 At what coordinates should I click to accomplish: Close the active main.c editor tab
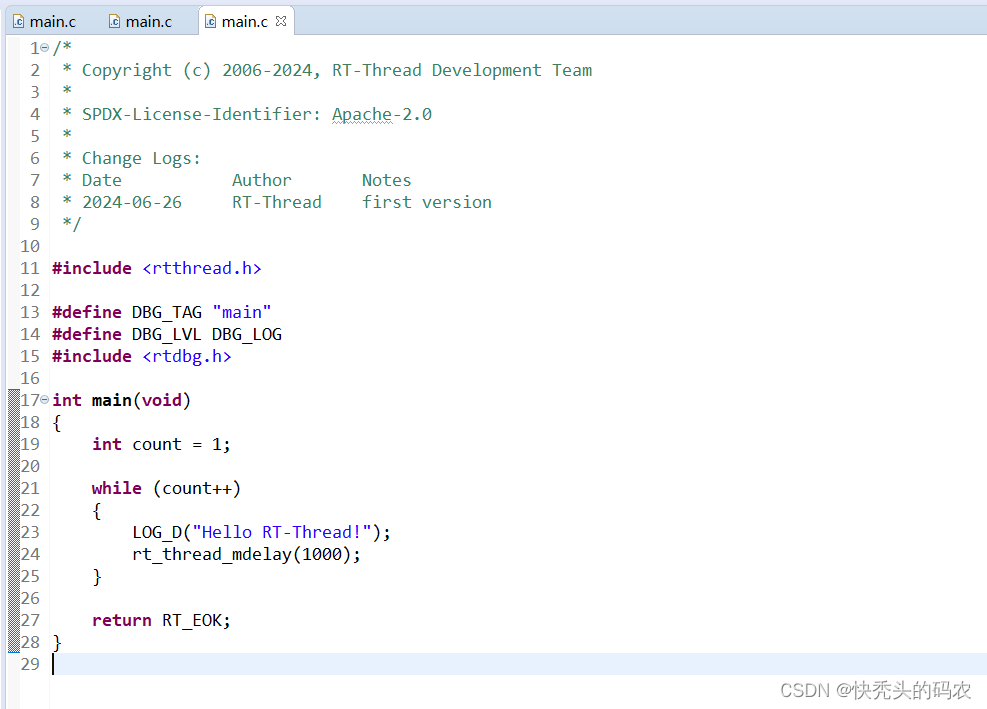[x=281, y=21]
